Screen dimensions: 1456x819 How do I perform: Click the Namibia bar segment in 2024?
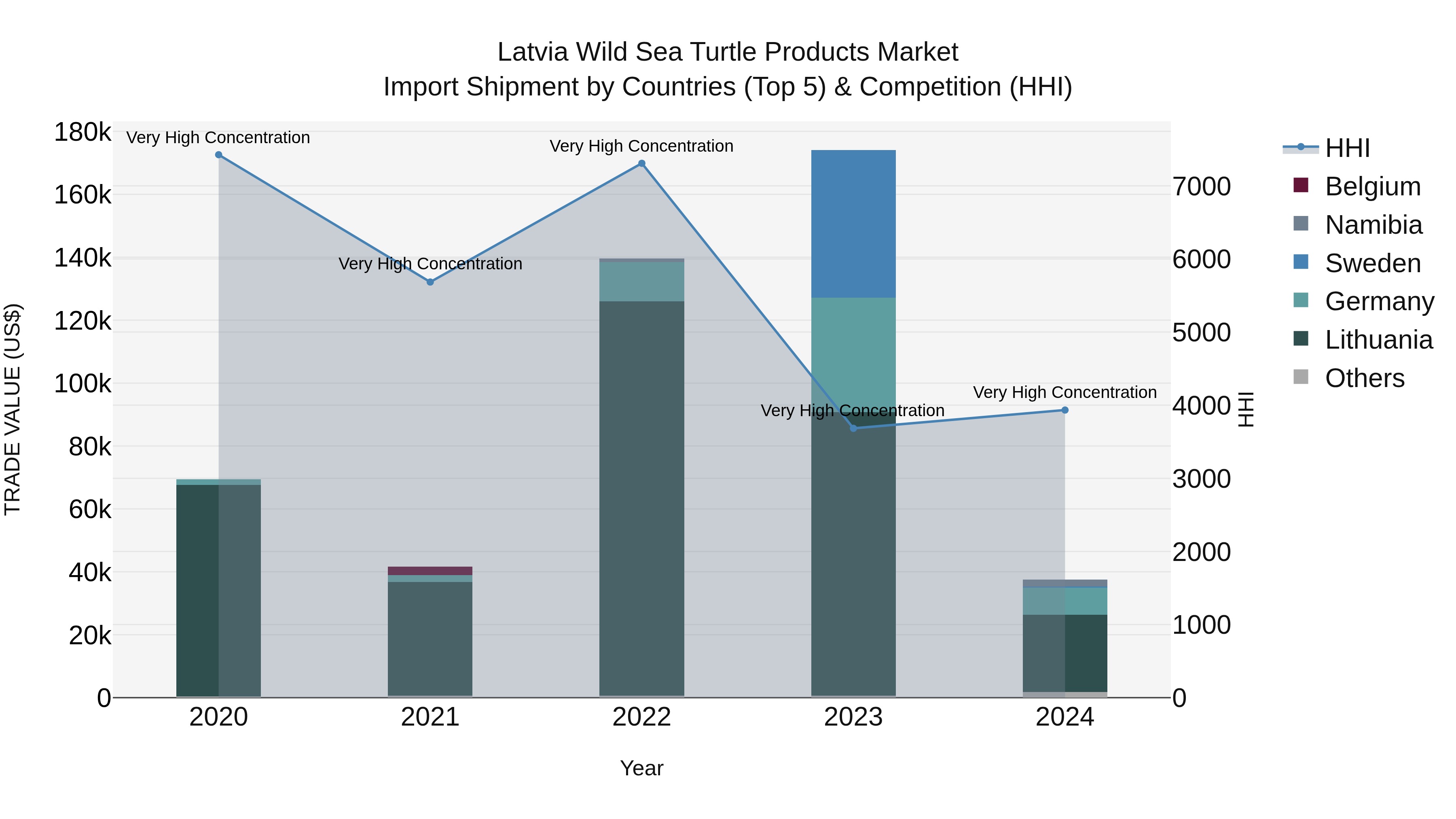click(x=1065, y=583)
